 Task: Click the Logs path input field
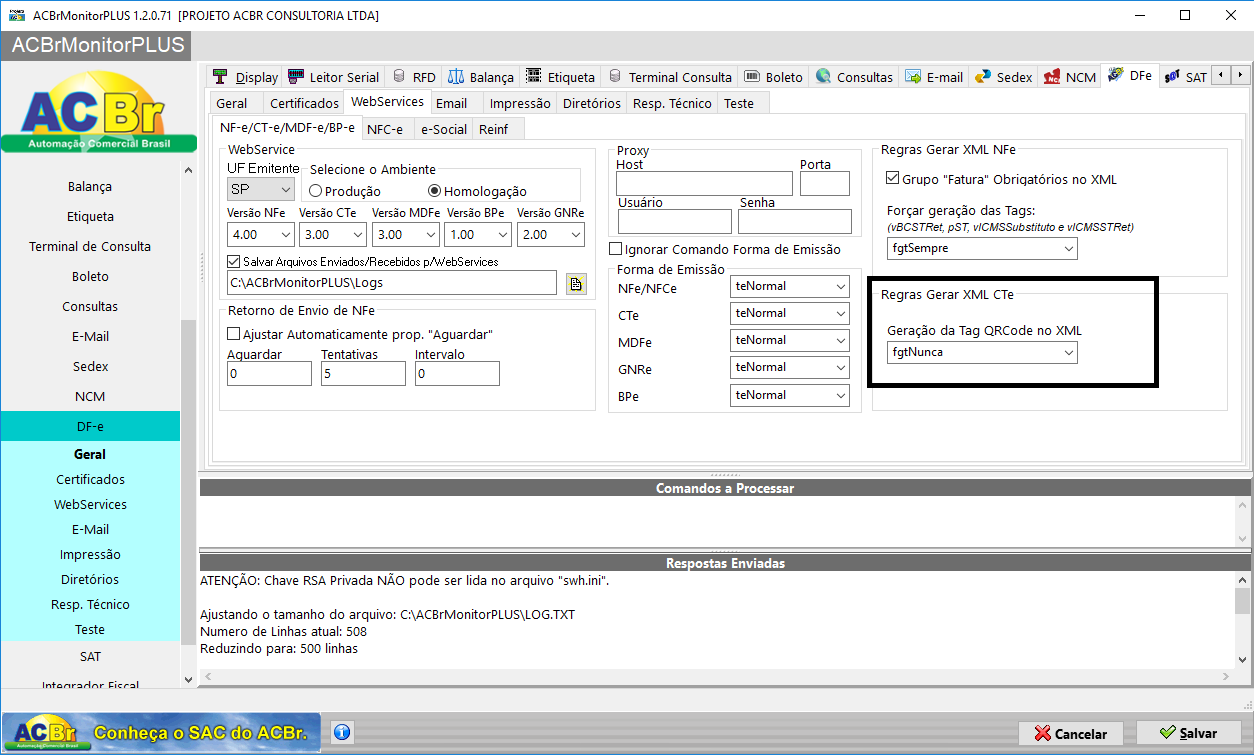392,284
